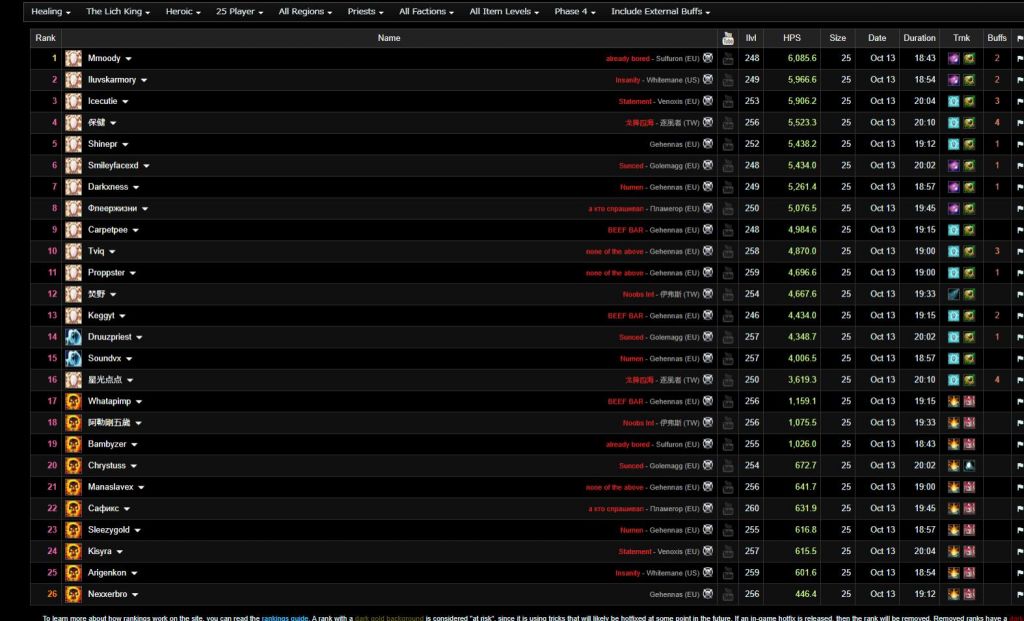
Task: Click the YouTube icon in table header
Action: tap(728, 38)
